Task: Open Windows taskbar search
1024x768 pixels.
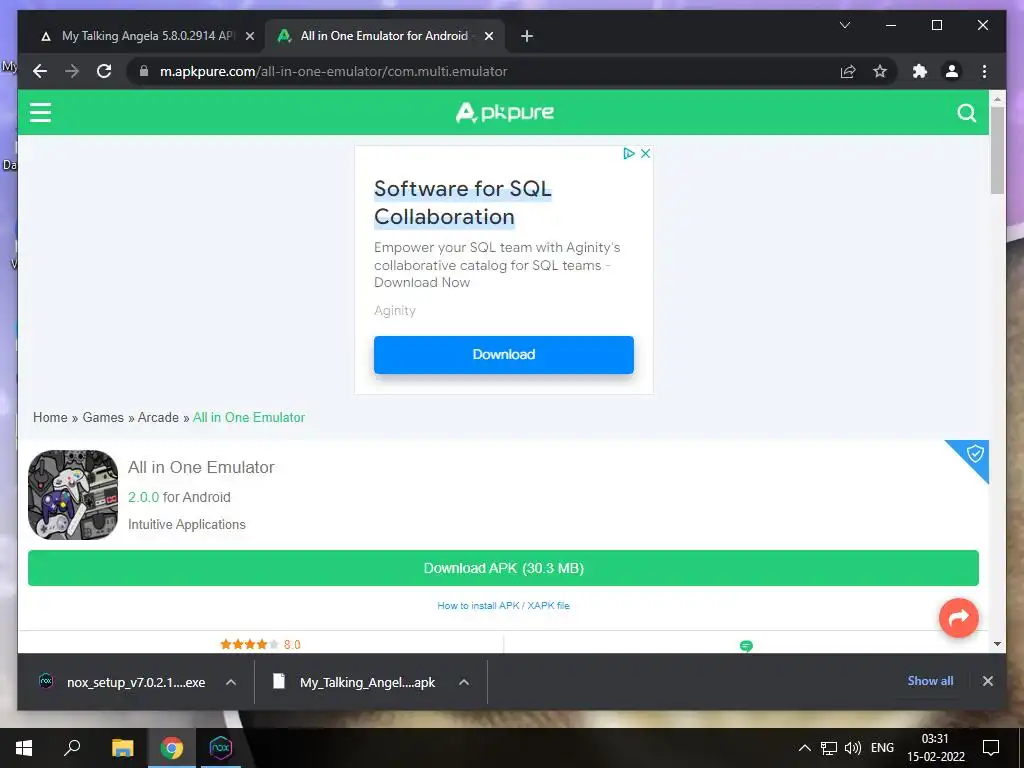Action: (x=72, y=748)
